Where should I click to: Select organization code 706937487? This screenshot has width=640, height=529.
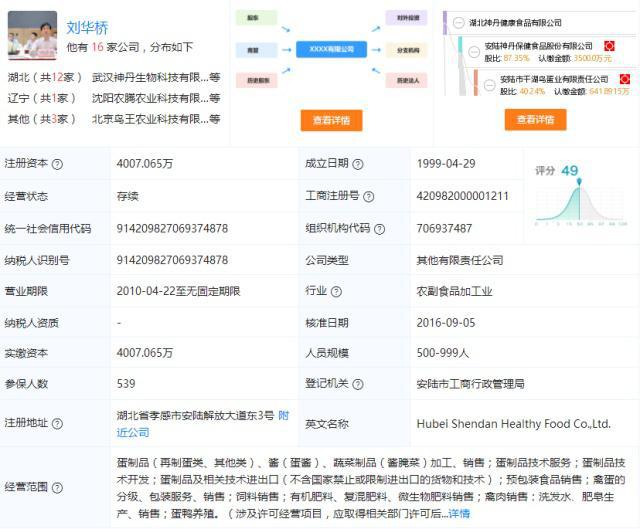click(444, 228)
